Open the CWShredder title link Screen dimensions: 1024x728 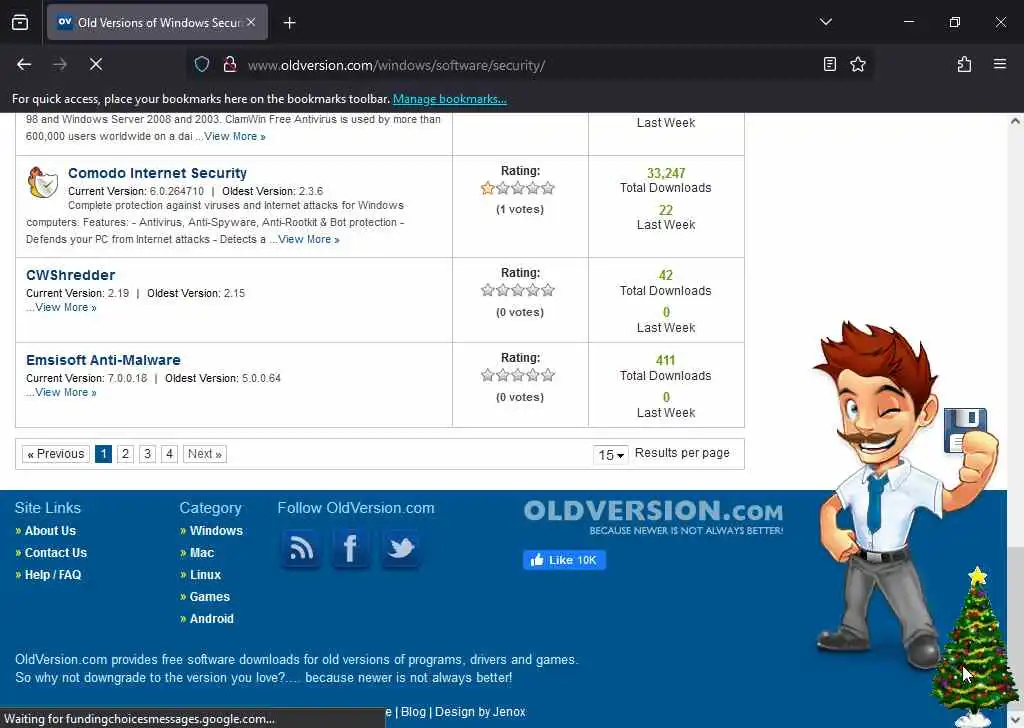[x=71, y=275]
